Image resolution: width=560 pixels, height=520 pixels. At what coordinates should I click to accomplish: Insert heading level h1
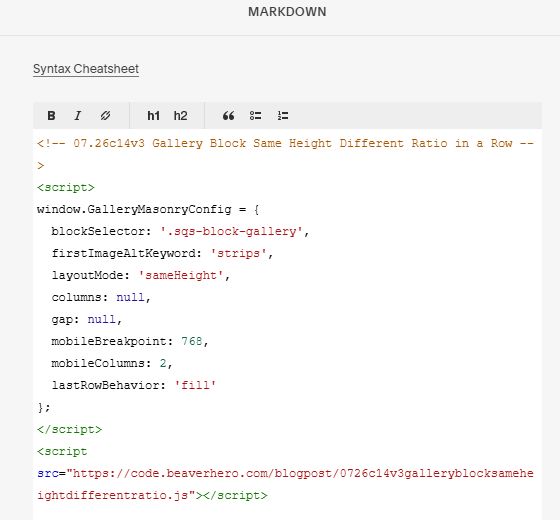pyautogui.click(x=154, y=116)
